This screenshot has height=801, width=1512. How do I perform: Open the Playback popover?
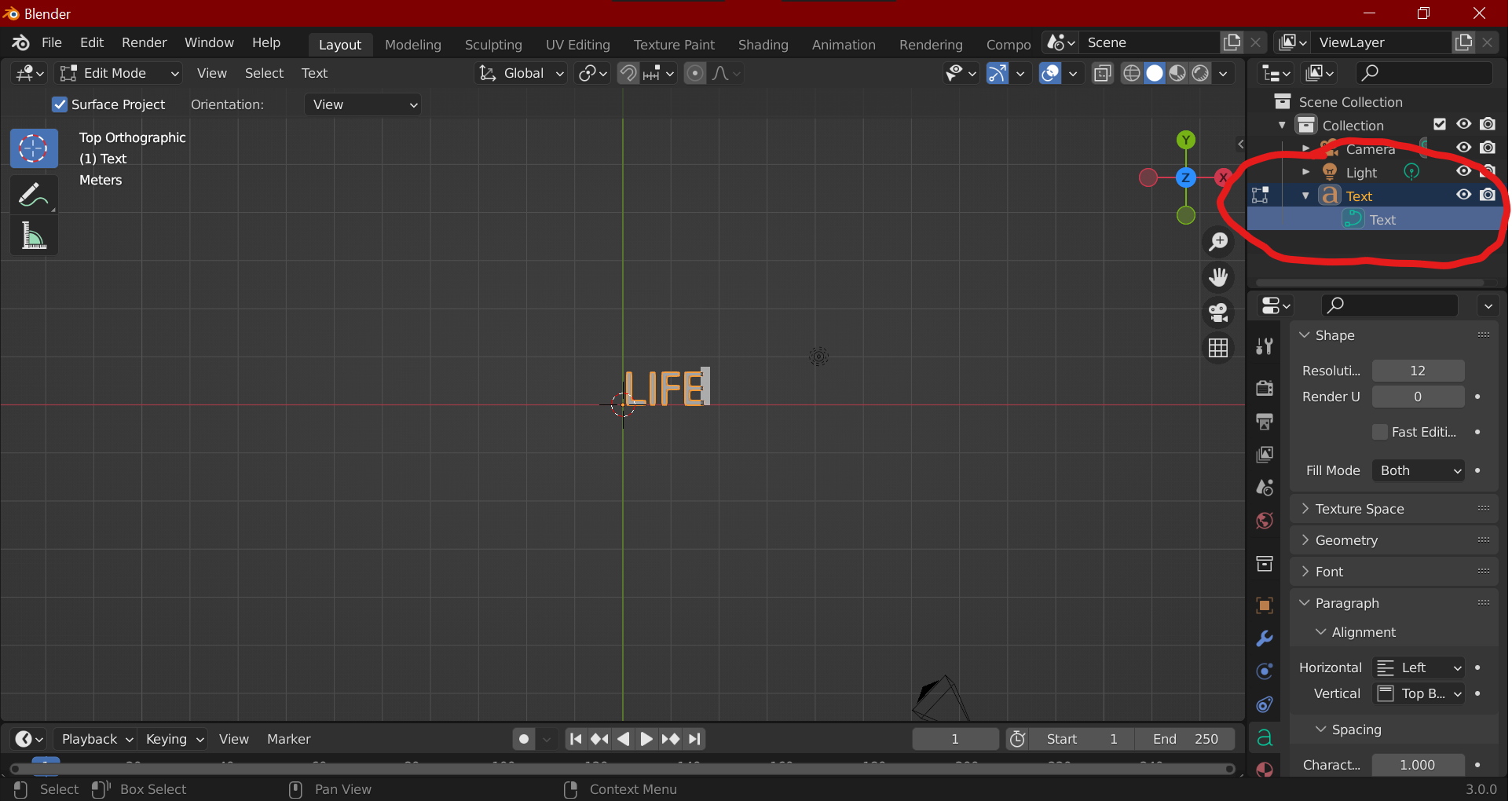pos(97,739)
